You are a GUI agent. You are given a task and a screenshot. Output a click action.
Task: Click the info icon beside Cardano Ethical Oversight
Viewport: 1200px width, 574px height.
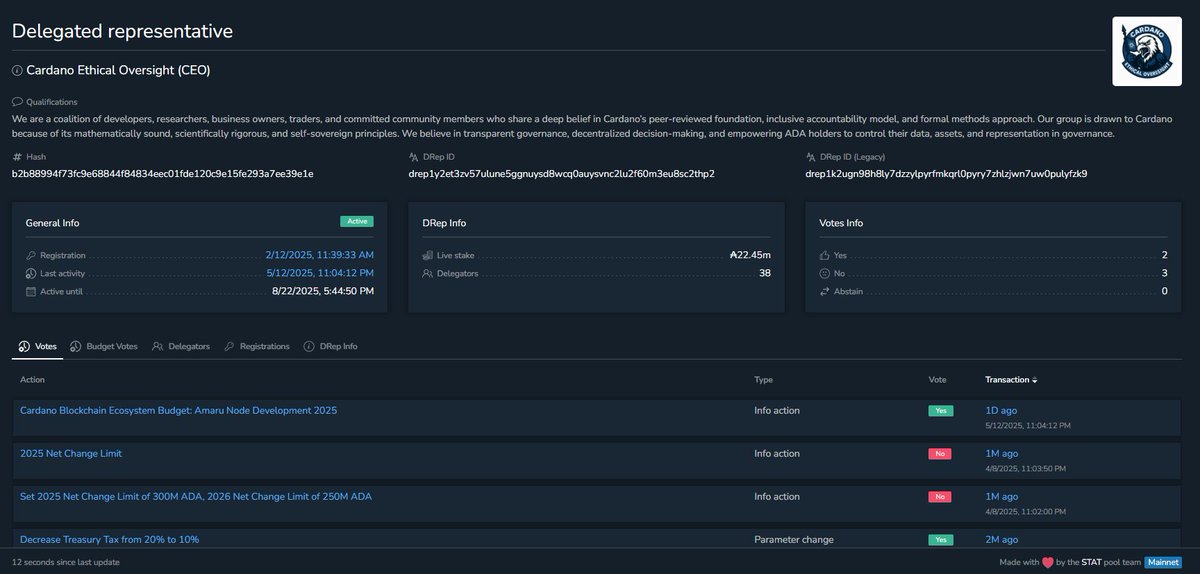tap(17, 71)
